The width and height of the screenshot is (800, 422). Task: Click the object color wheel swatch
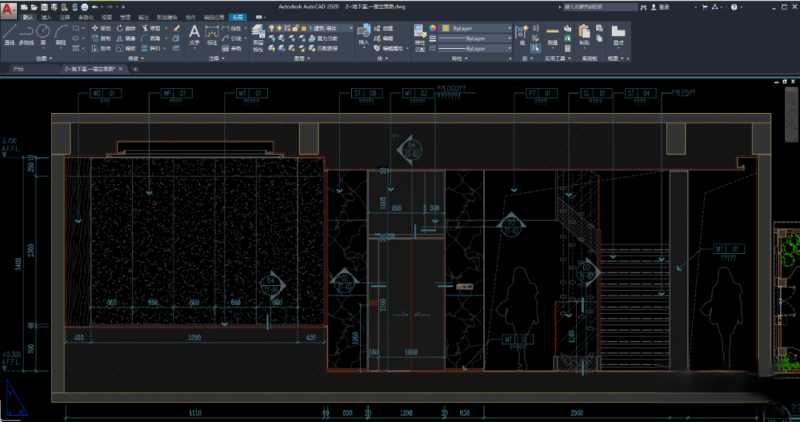click(431, 28)
